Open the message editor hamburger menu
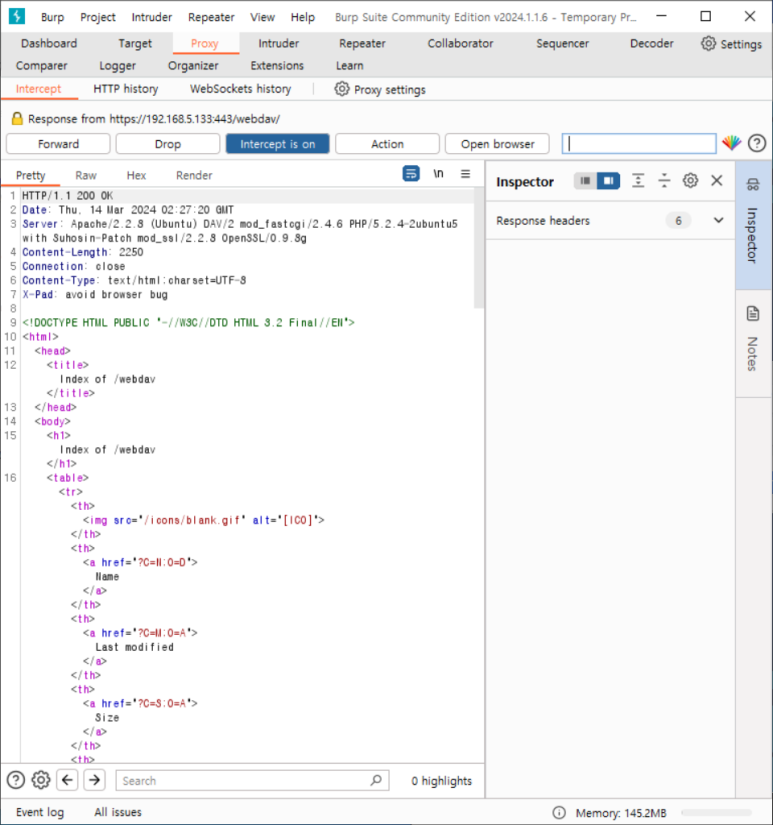773x825 pixels. tap(465, 173)
